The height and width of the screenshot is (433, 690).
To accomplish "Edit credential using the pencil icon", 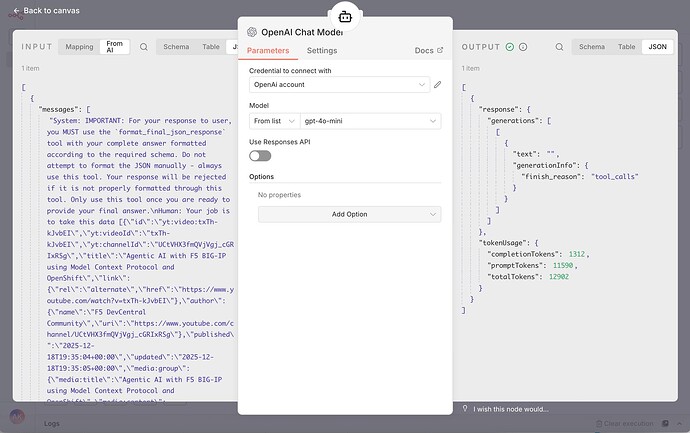I will coord(437,85).
